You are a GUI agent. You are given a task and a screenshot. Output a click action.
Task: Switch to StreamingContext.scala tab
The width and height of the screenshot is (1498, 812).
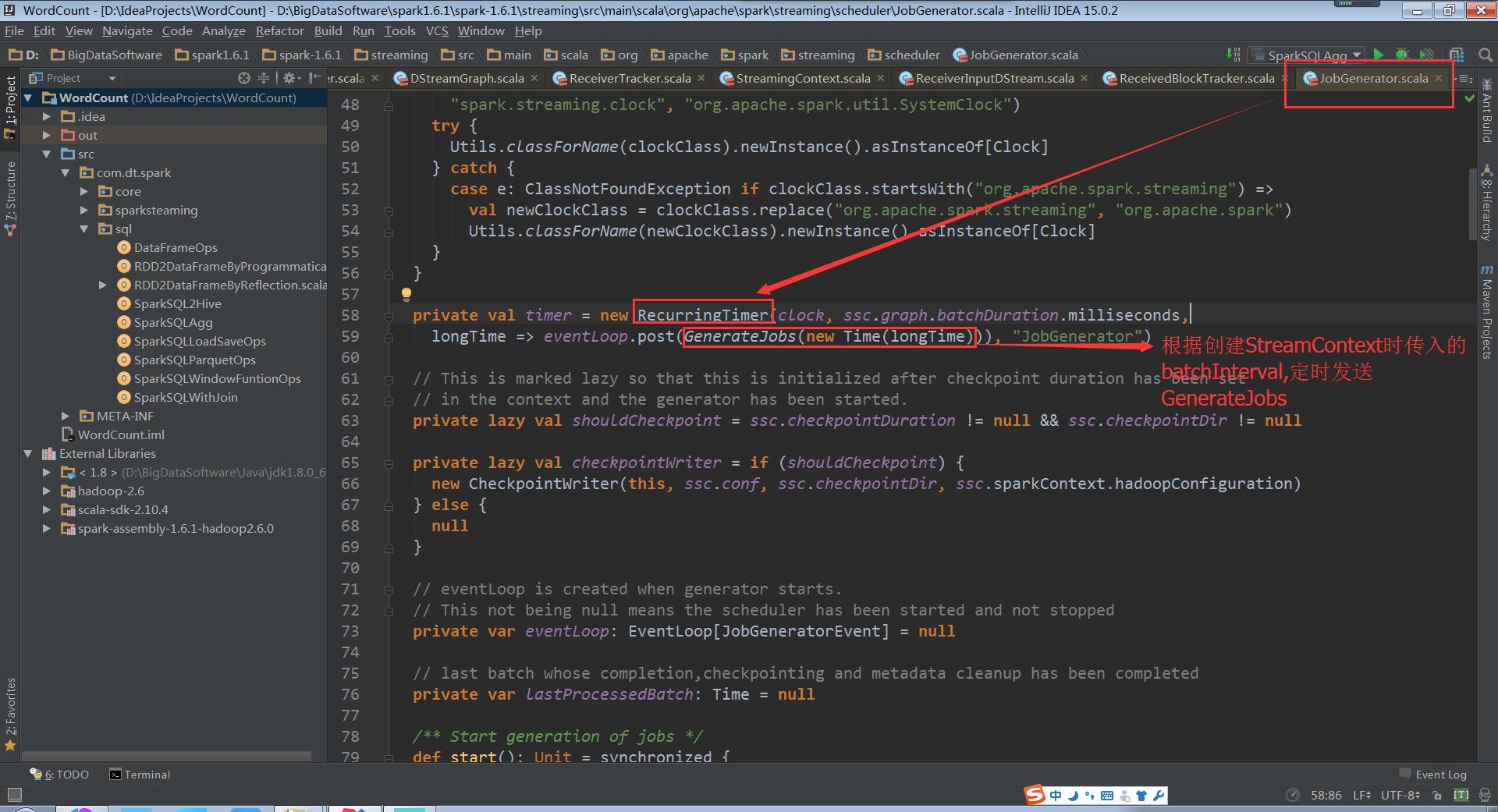click(x=803, y=78)
